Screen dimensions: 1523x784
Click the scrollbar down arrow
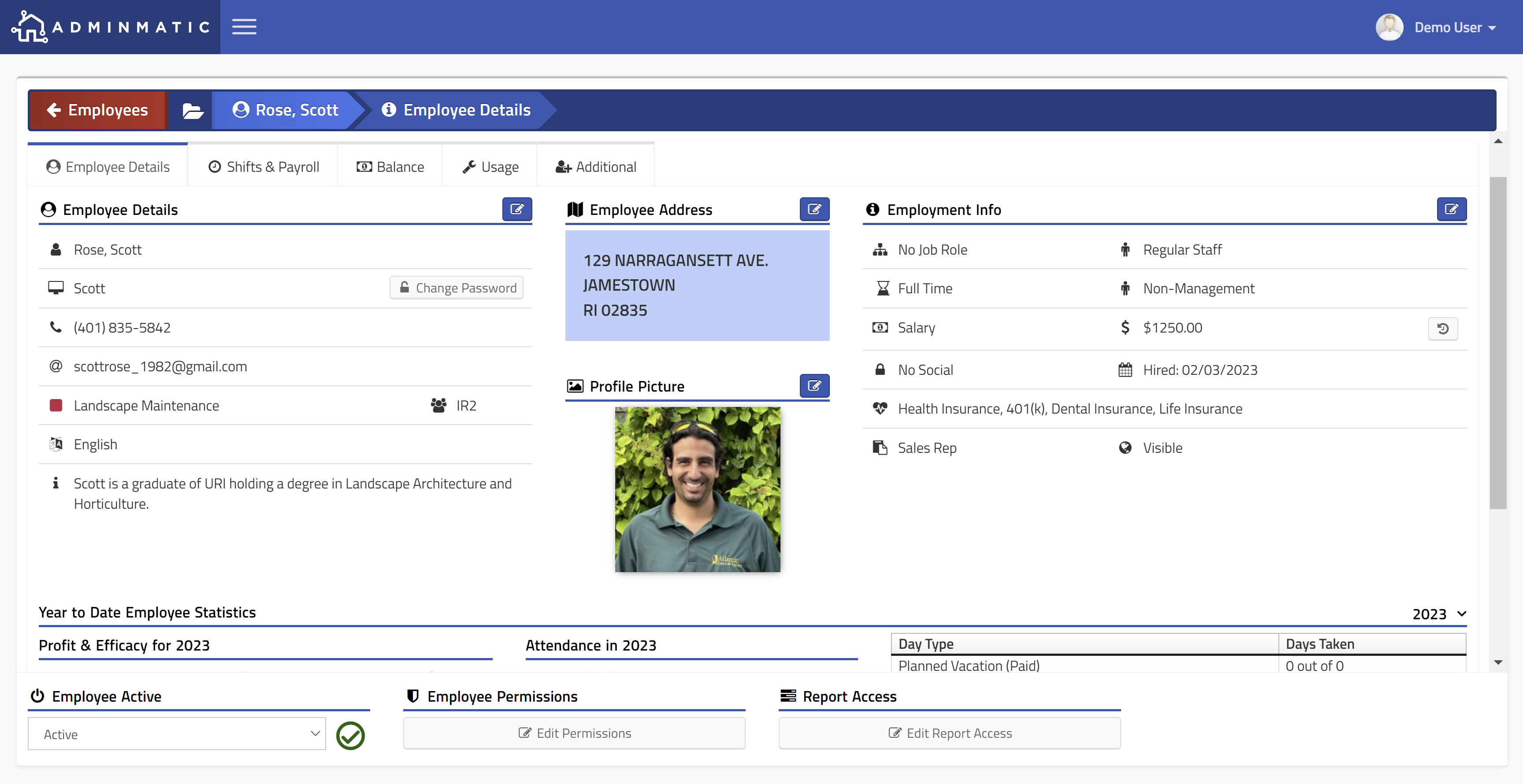pos(1497,662)
